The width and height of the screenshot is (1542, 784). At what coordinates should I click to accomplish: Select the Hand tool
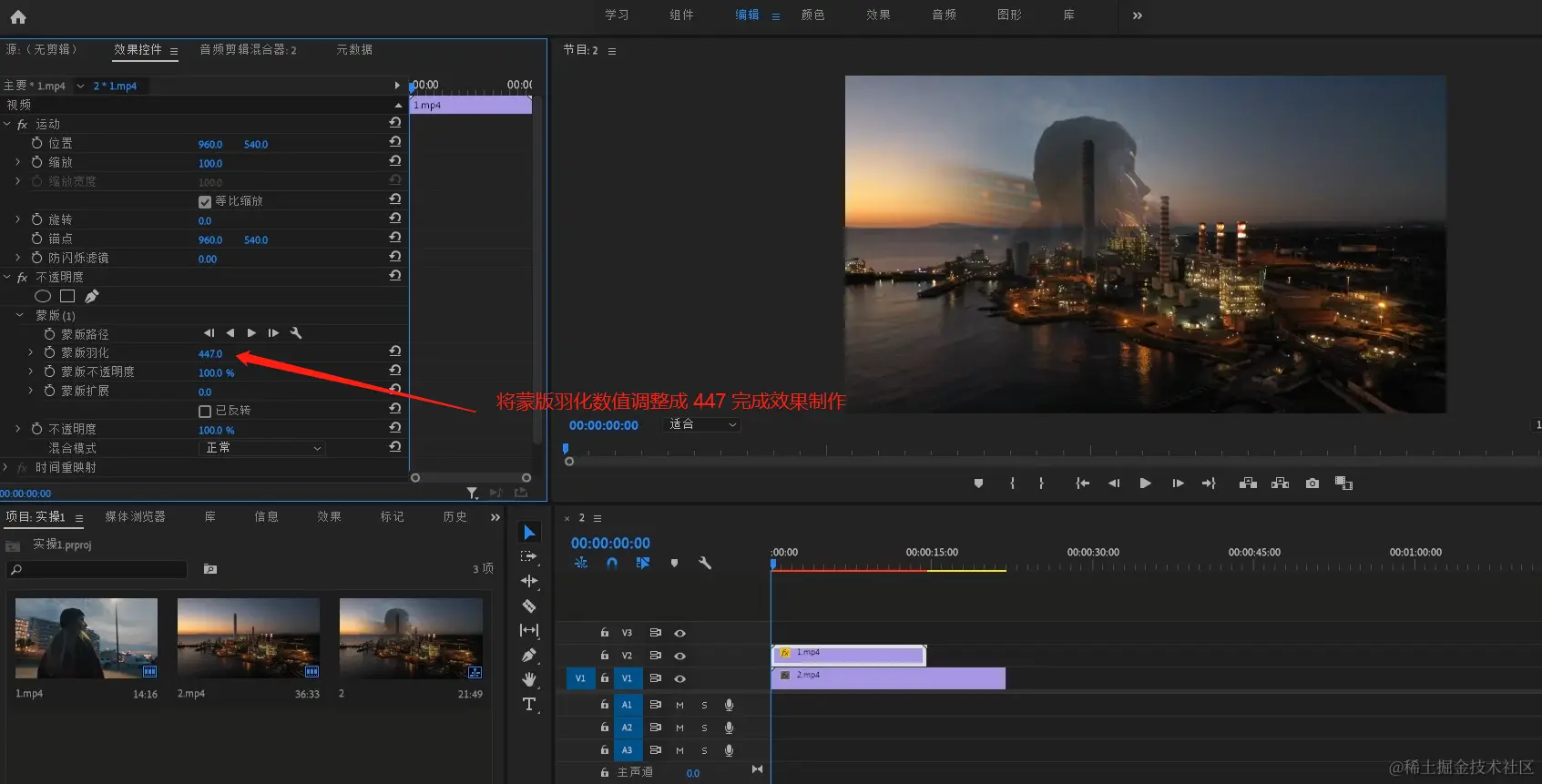coord(528,679)
